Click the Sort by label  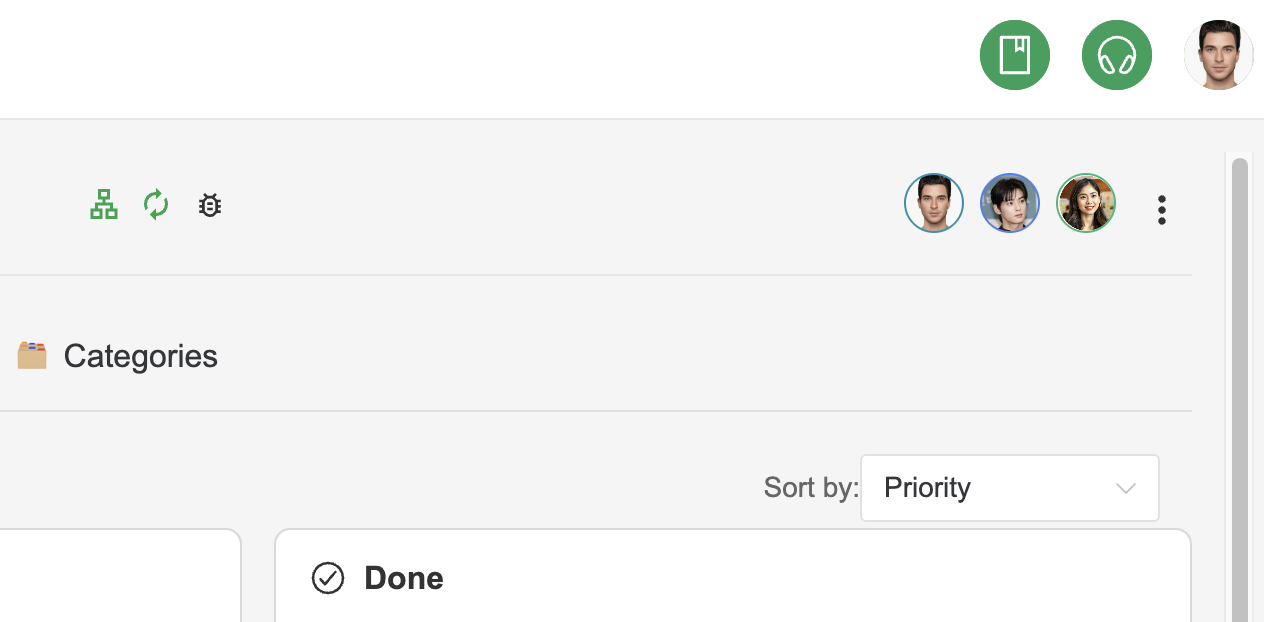(810, 488)
